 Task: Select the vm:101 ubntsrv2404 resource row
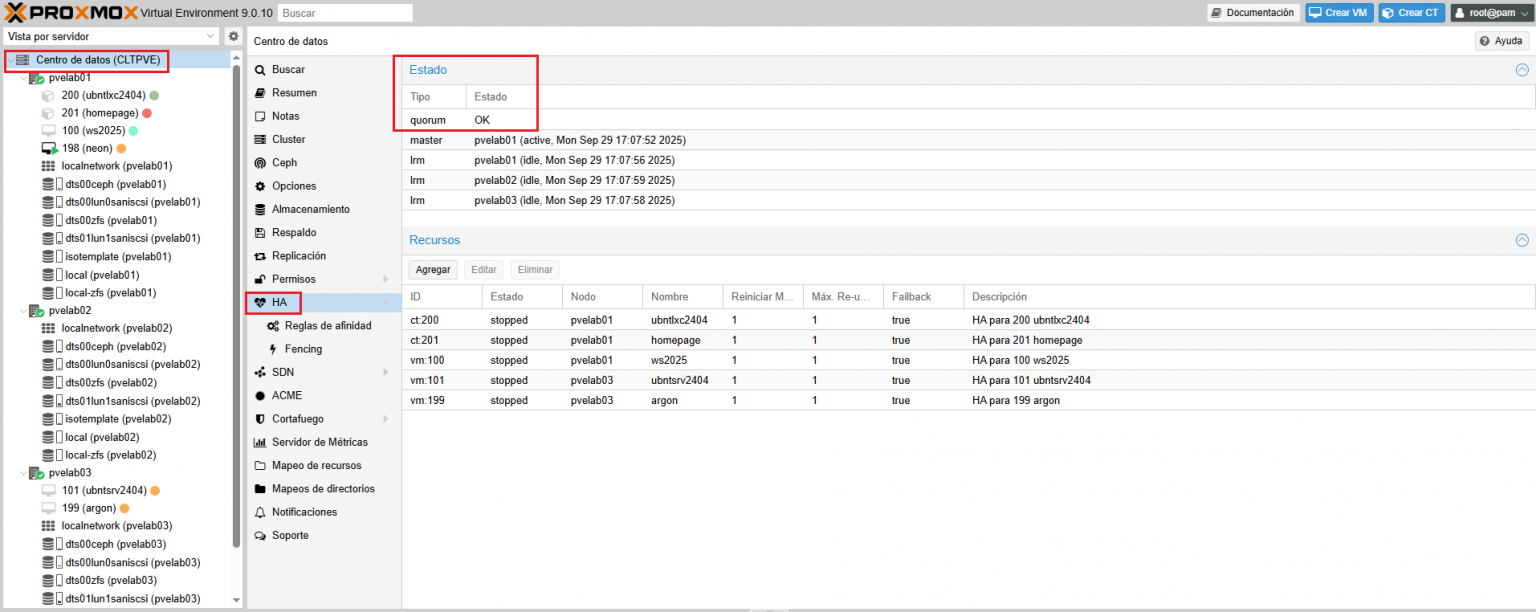click(968, 380)
